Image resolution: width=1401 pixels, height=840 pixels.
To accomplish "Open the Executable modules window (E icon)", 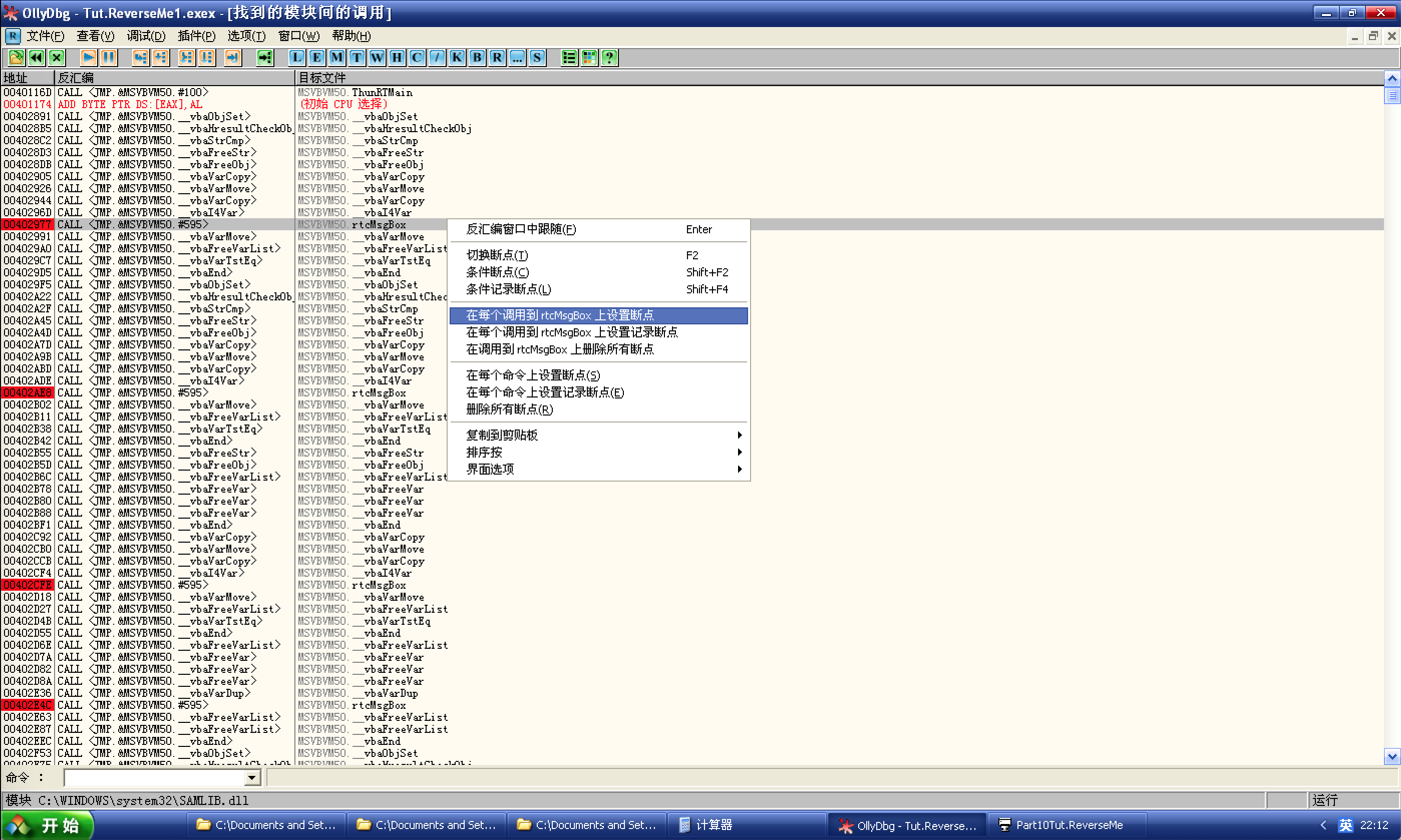I will click(x=316, y=57).
